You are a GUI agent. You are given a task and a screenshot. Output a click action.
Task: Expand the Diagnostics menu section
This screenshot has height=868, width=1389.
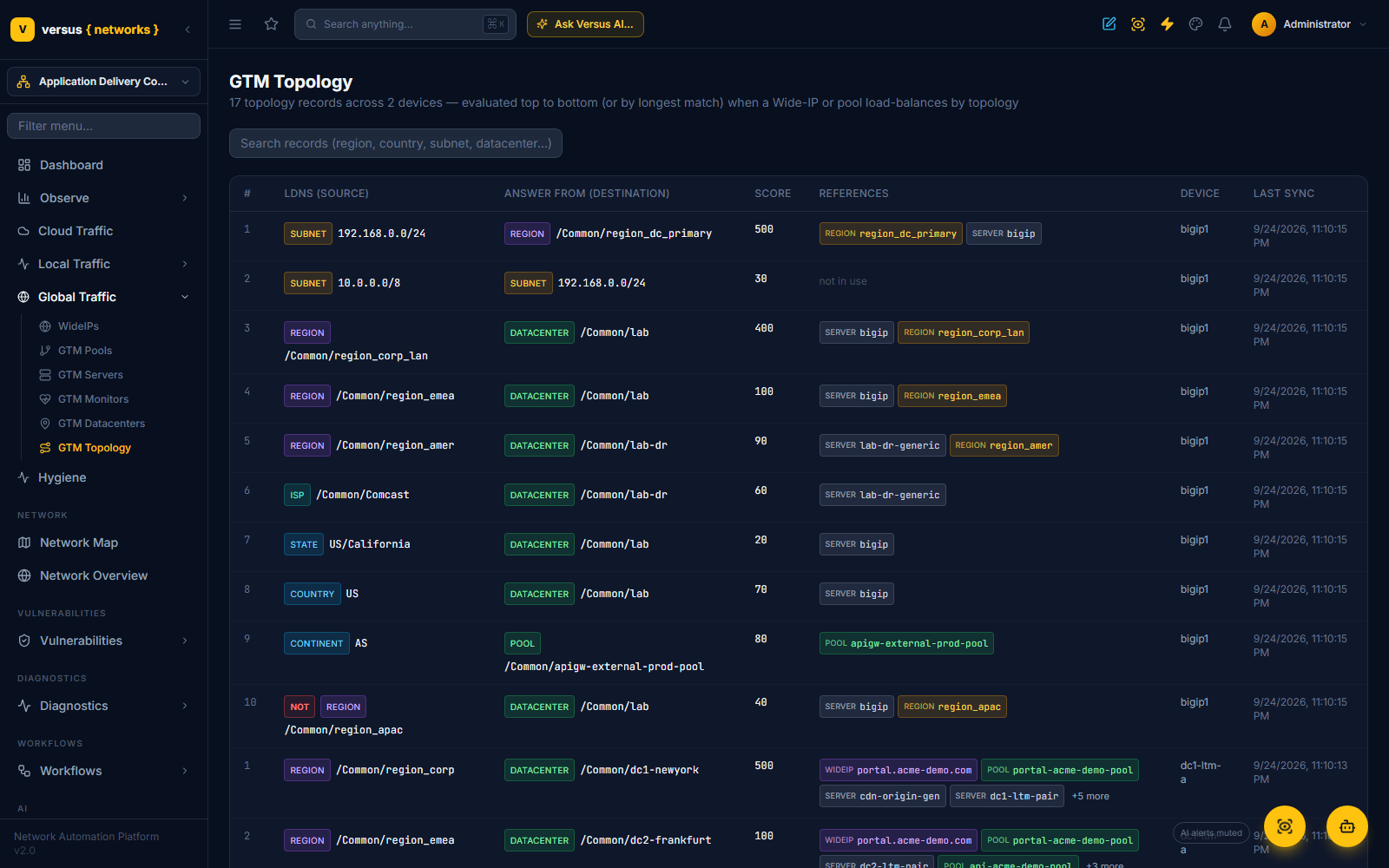coord(103,706)
